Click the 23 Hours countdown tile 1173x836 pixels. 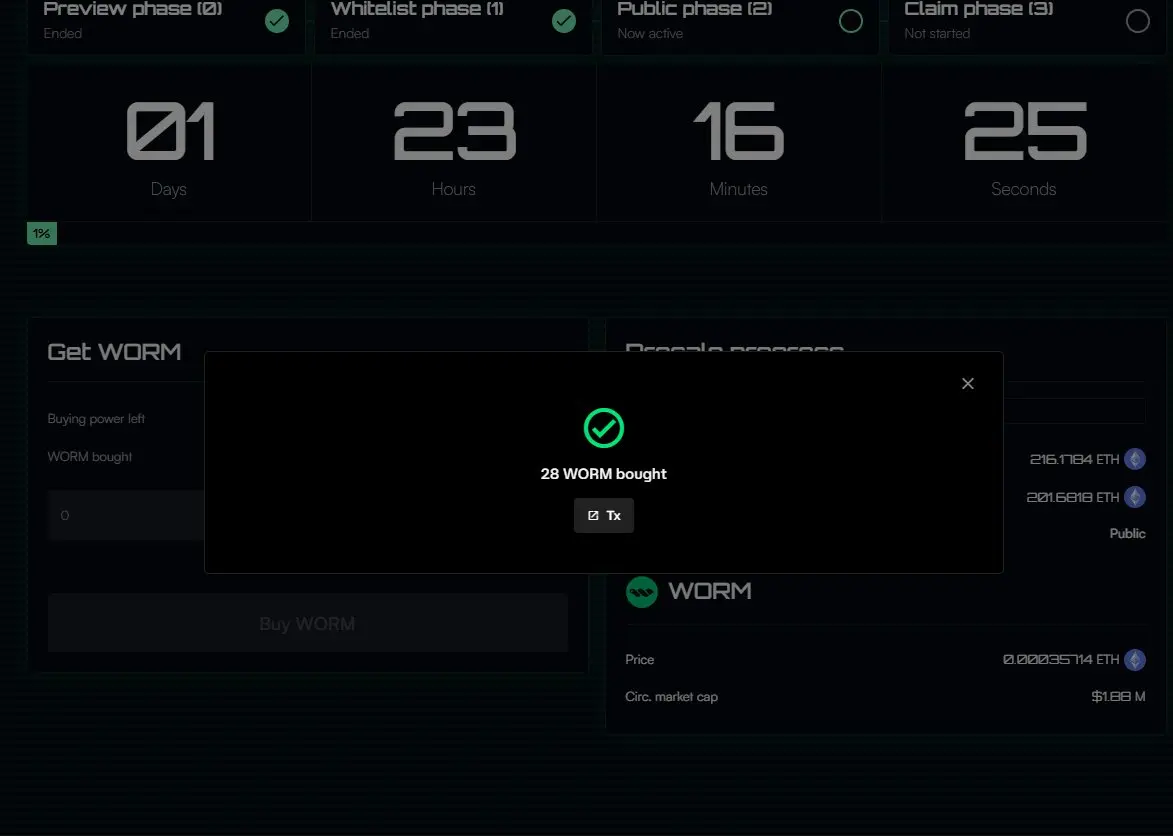click(x=454, y=142)
